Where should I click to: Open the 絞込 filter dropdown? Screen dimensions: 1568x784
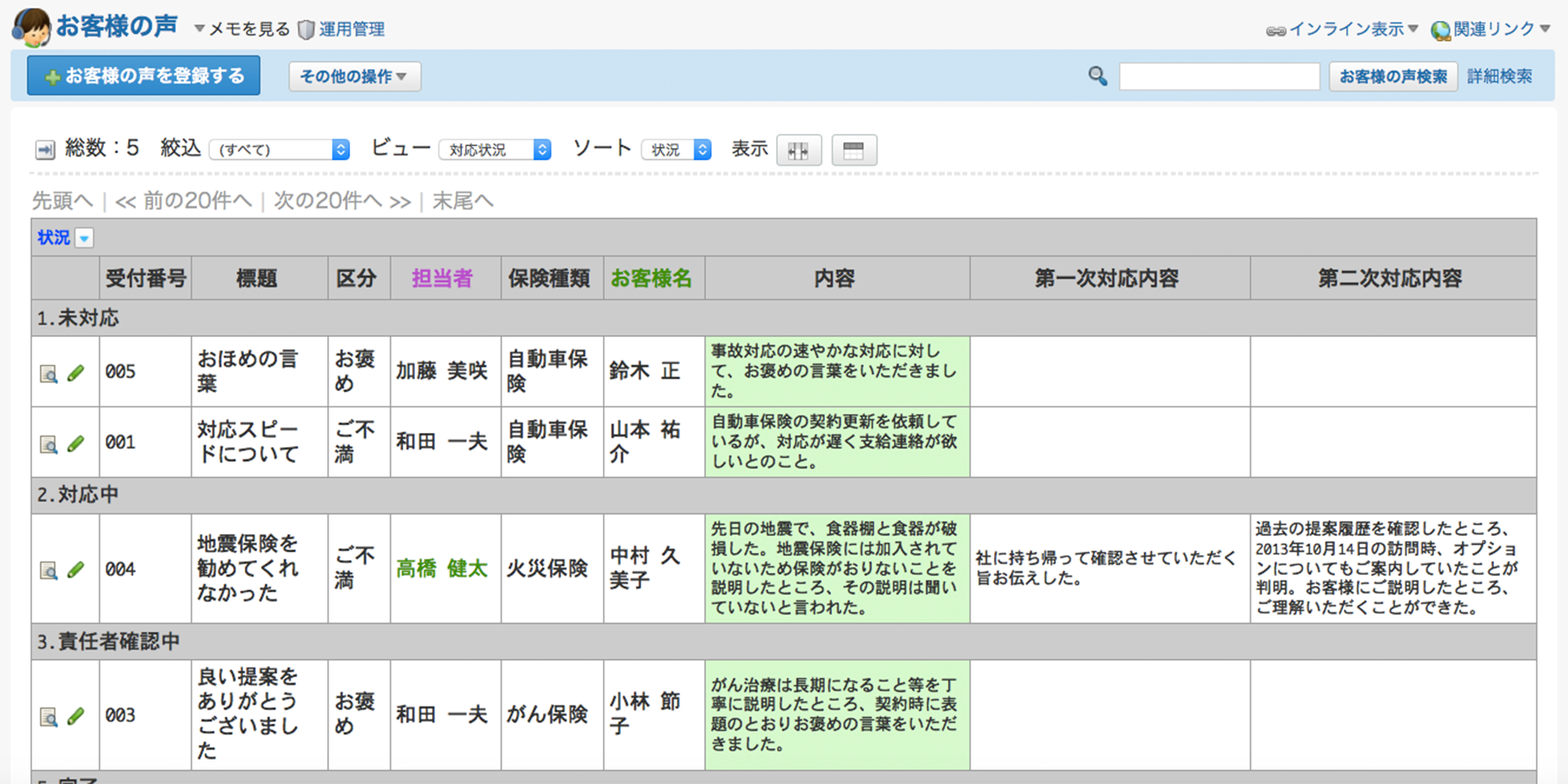pyautogui.click(x=279, y=150)
